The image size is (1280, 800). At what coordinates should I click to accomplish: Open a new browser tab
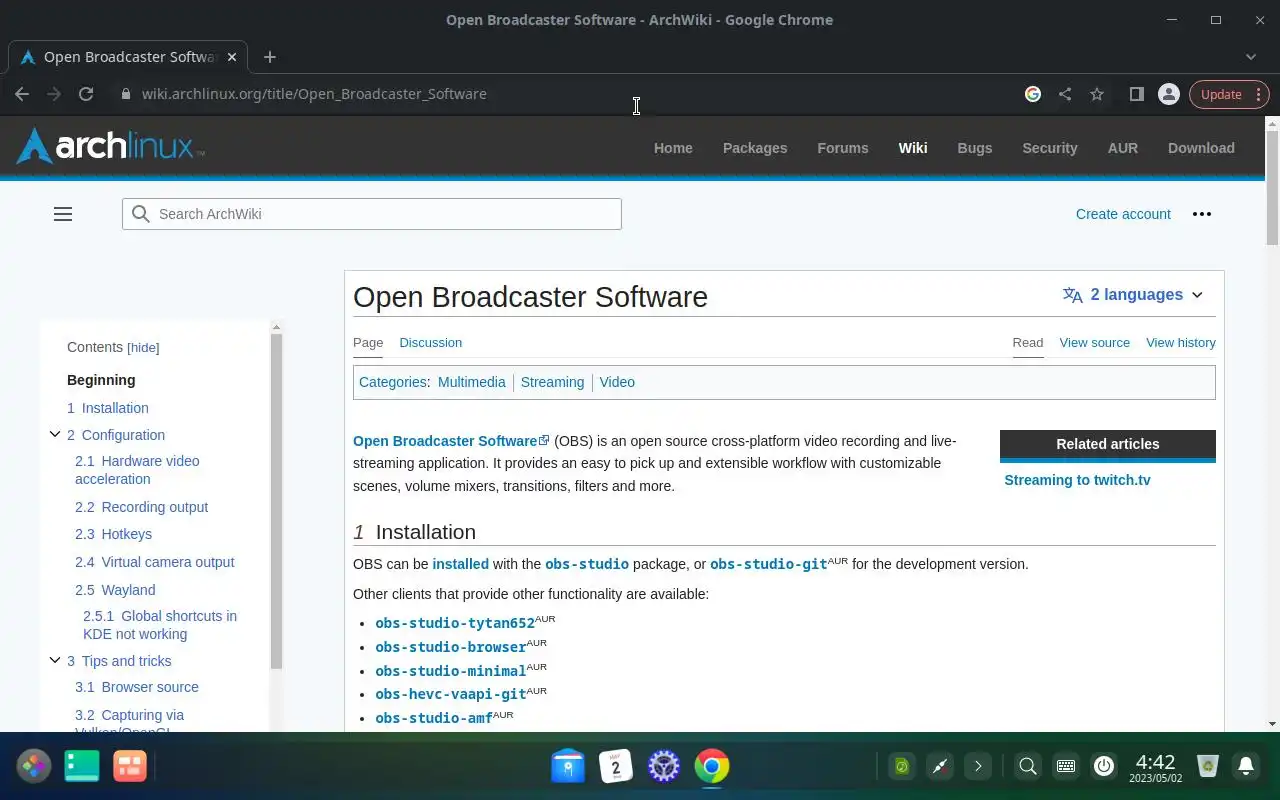(270, 57)
